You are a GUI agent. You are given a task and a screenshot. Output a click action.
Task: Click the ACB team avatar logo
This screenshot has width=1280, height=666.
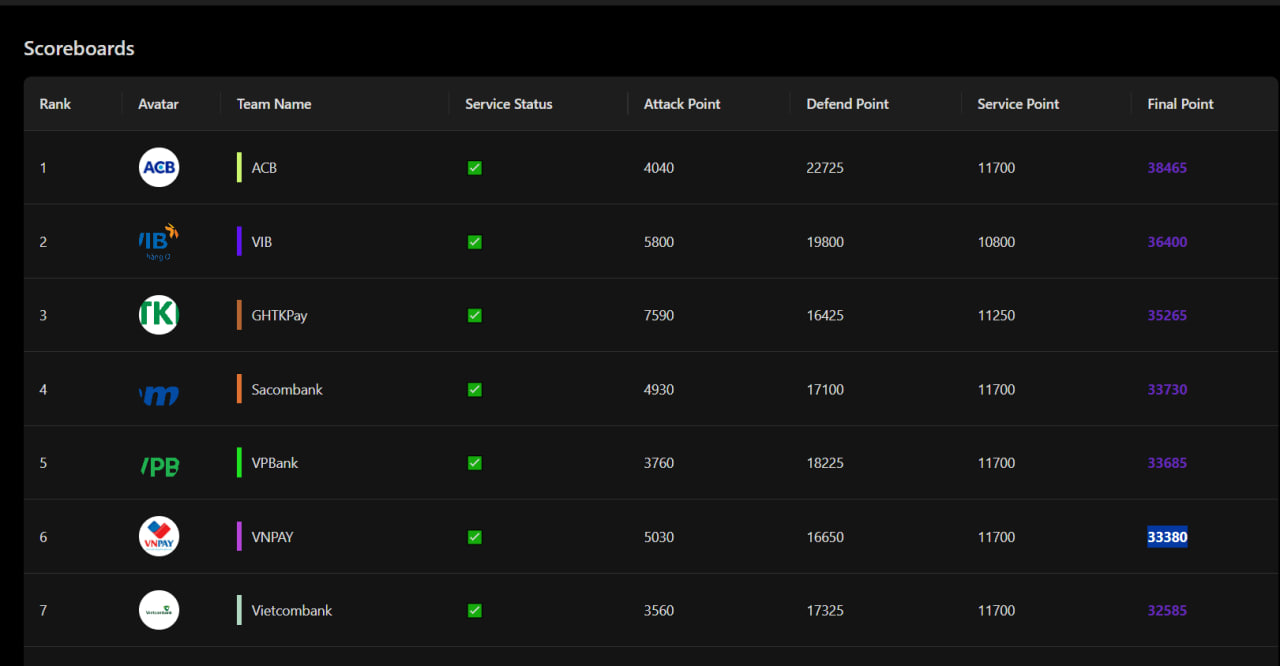point(159,167)
